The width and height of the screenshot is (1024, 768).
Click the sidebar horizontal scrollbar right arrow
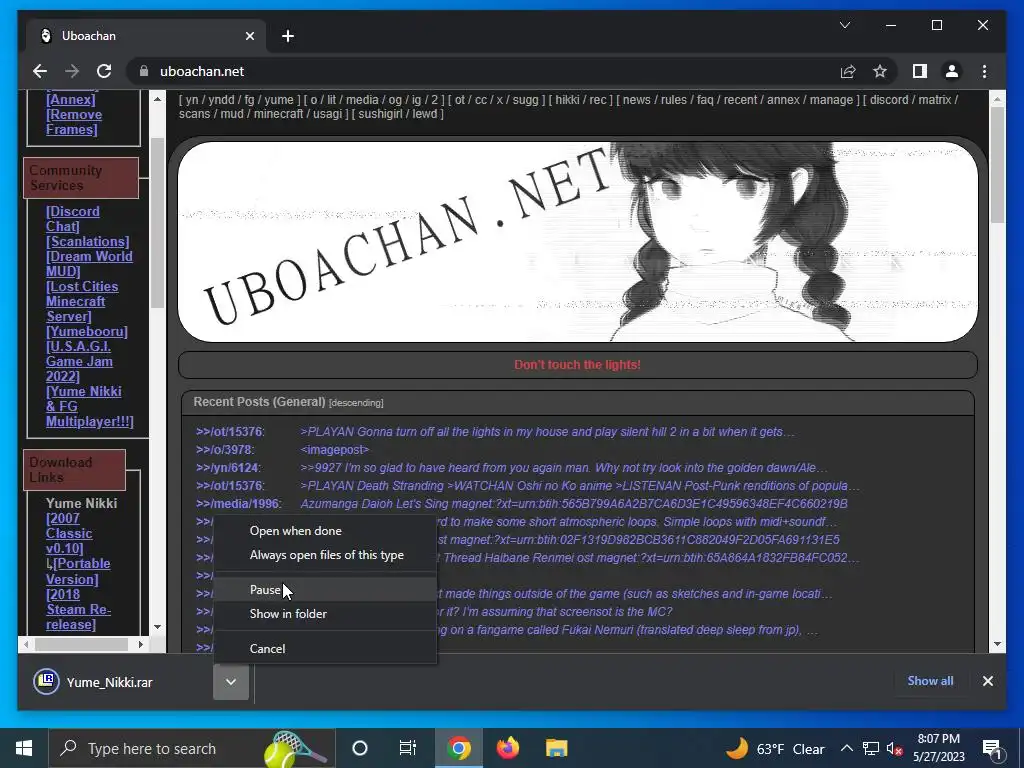(x=140, y=644)
